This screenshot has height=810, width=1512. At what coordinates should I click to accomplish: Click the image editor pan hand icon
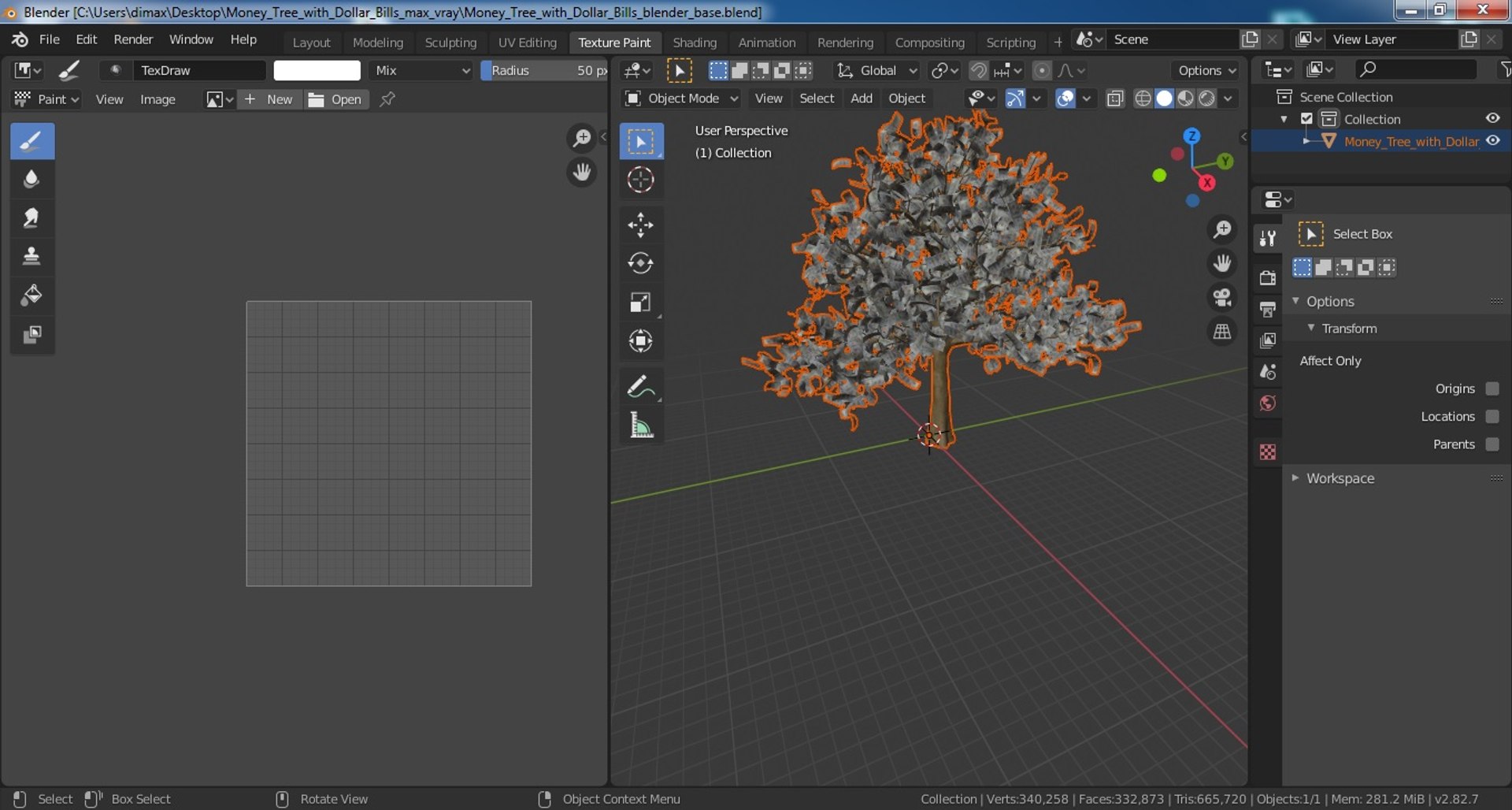click(582, 172)
